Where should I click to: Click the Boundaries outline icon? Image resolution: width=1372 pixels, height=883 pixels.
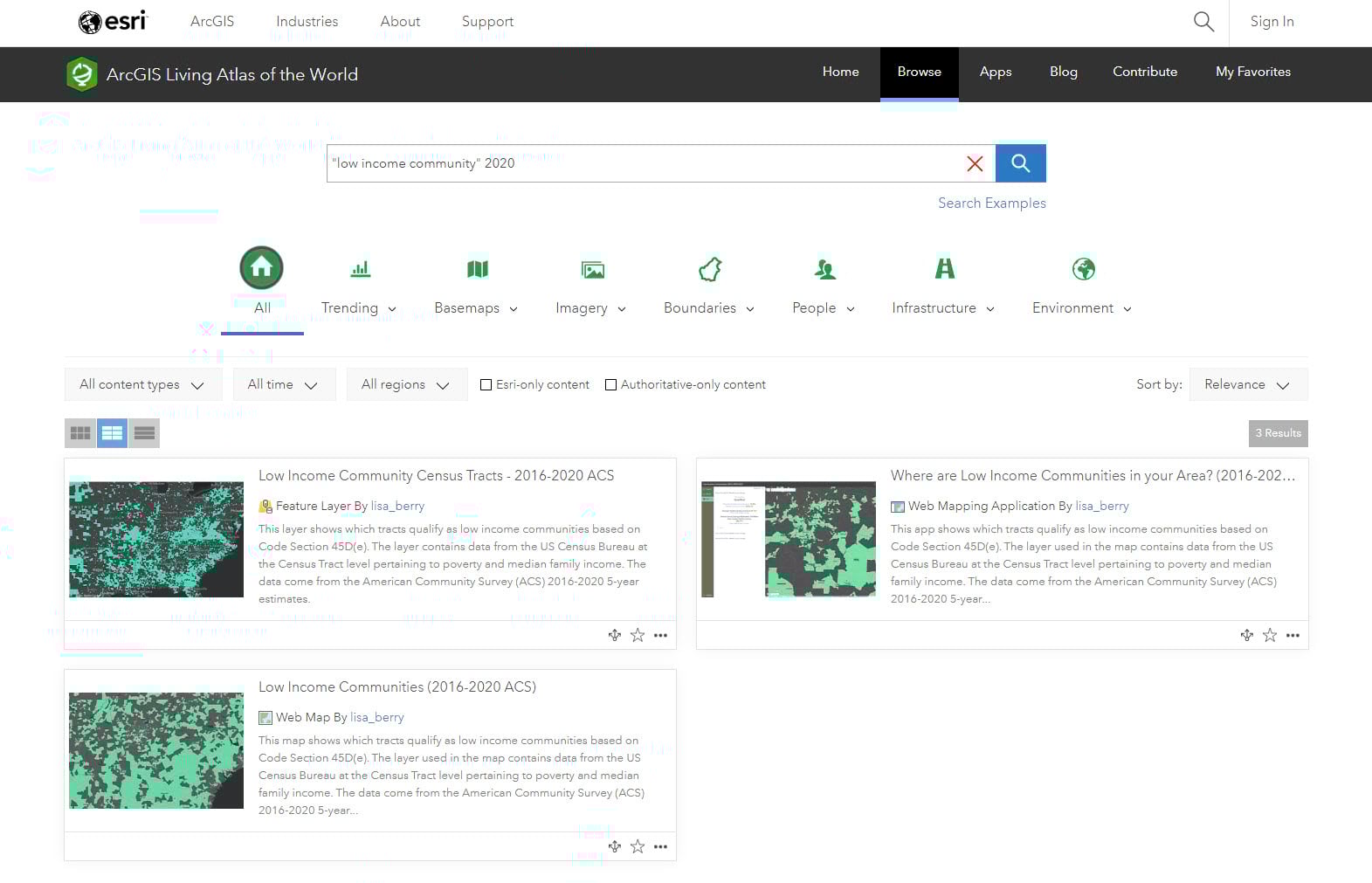click(x=710, y=269)
